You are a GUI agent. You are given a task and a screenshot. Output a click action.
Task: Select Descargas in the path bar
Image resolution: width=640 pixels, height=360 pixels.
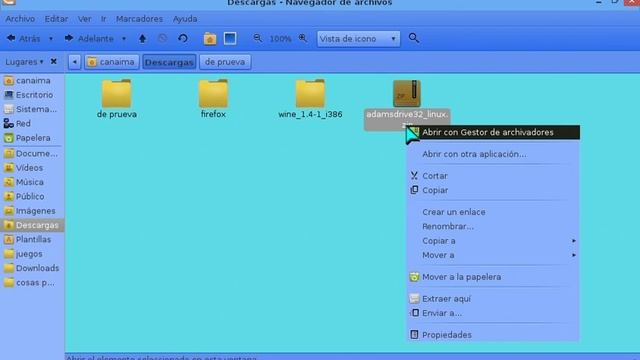[169, 62]
